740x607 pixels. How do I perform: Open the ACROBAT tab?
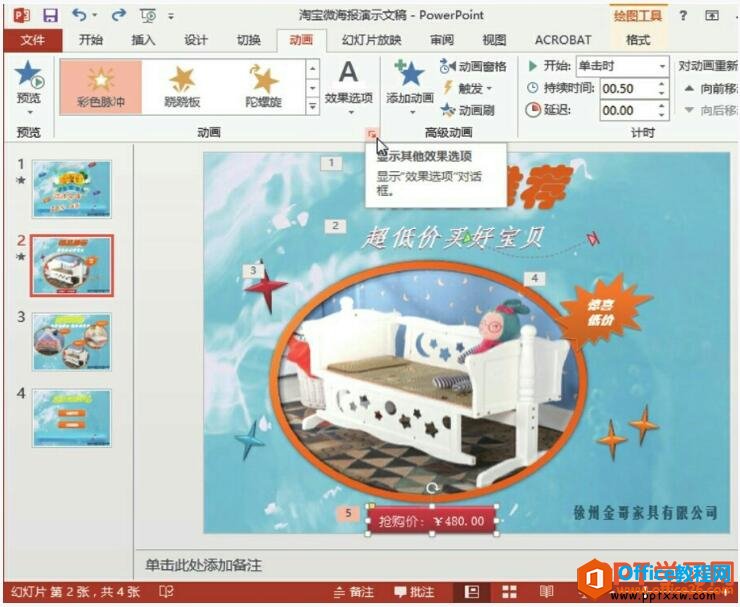coord(563,40)
